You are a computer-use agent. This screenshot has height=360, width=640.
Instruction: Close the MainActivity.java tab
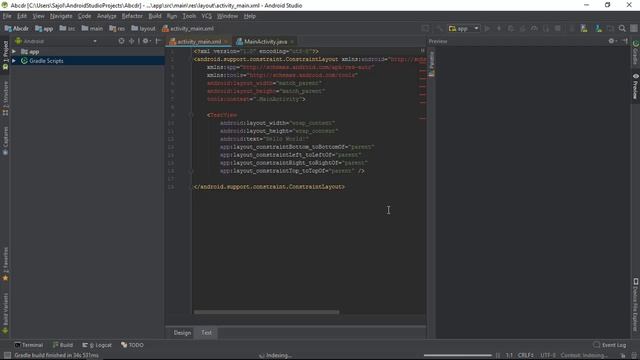pyautogui.click(x=292, y=42)
